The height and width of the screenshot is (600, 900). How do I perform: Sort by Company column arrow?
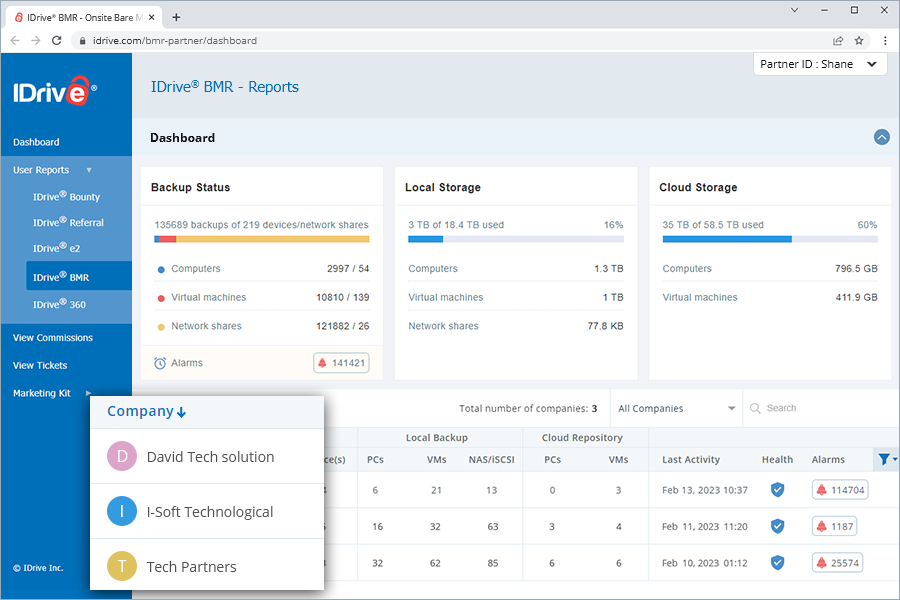click(x=181, y=412)
